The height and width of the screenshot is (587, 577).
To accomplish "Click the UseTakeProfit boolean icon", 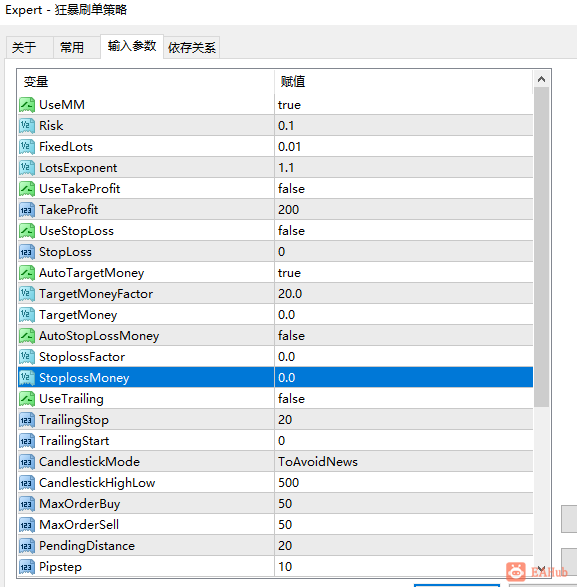I will pos(27,189).
